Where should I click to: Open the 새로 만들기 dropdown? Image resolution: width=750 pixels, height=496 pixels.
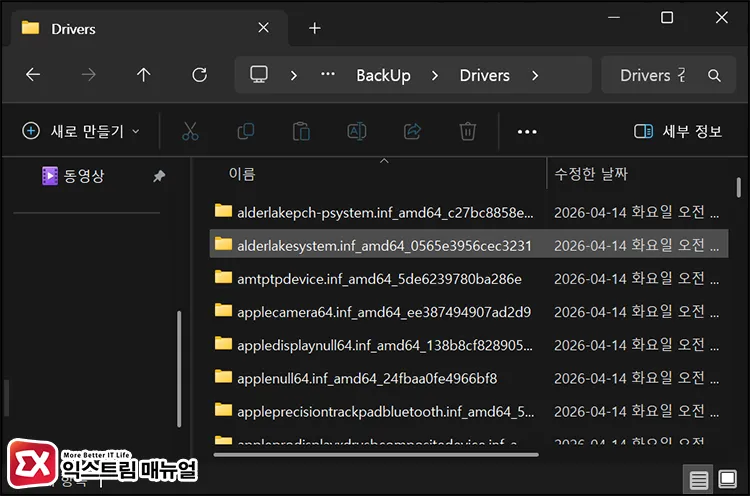[81, 131]
